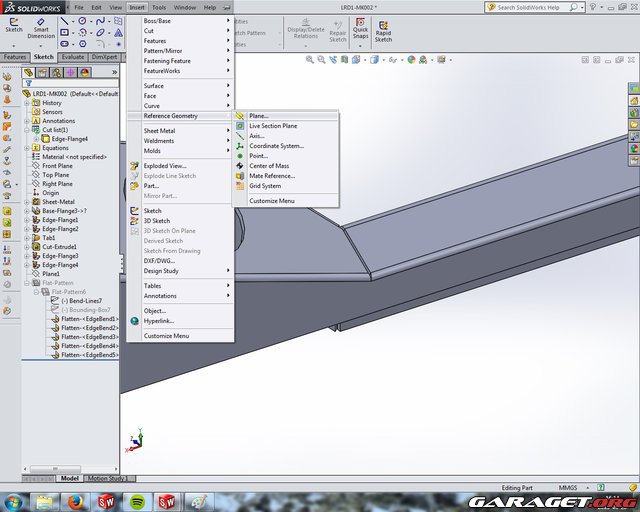Open the Sheet Metal submenu

(159, 131)
